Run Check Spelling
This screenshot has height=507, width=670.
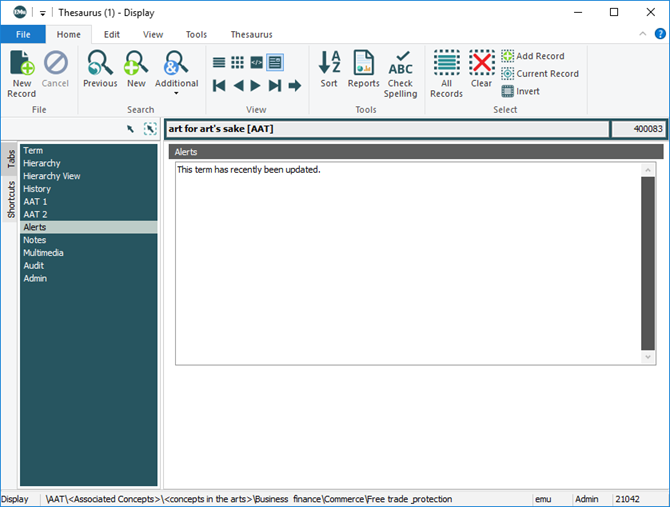coord(400,74)
